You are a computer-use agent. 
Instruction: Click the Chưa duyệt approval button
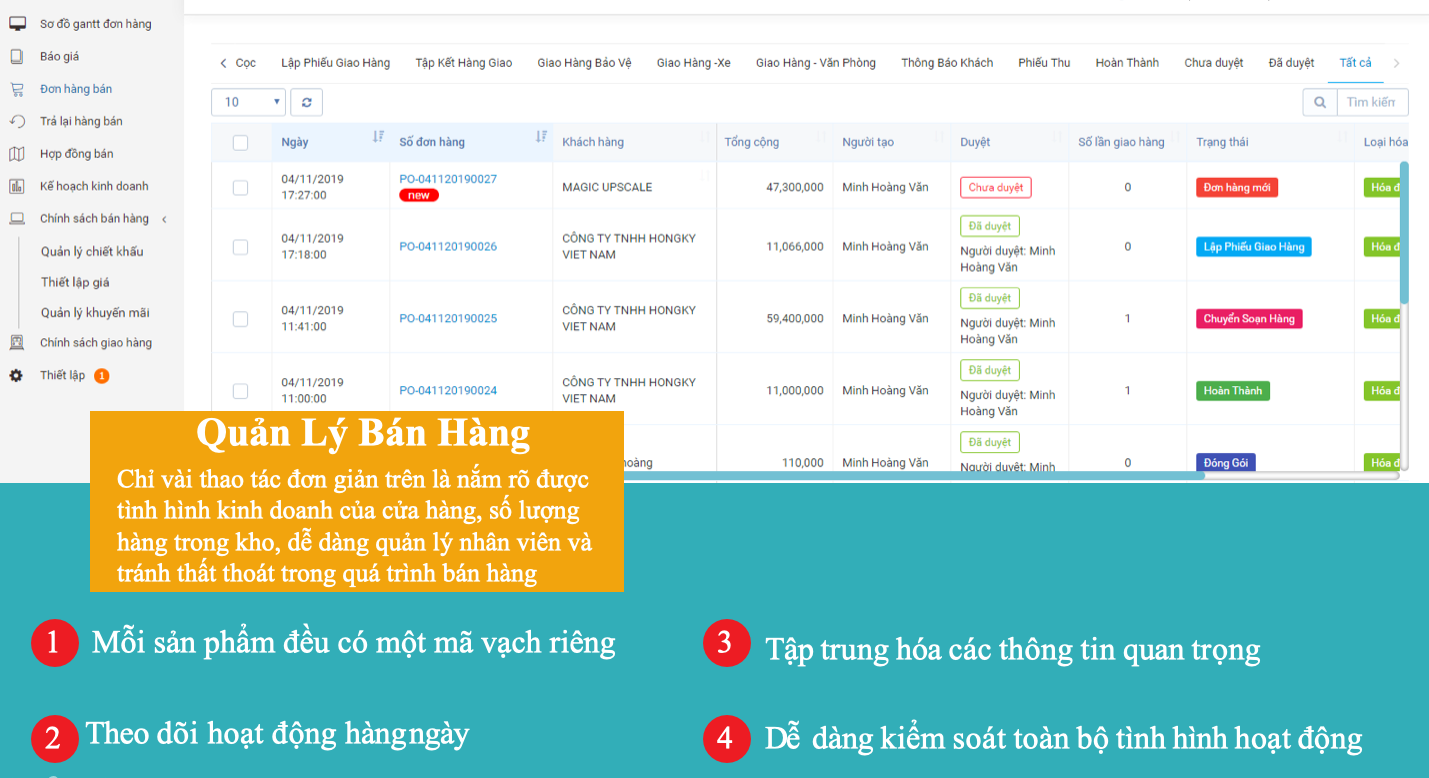[x=995, y=187]
